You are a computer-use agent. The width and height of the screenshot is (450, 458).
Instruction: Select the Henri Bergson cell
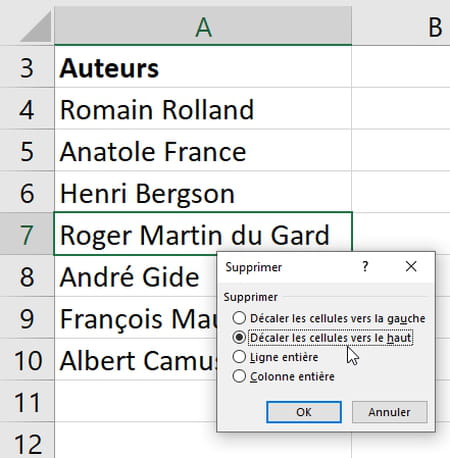pyautogui.click(x=203, y=192)
